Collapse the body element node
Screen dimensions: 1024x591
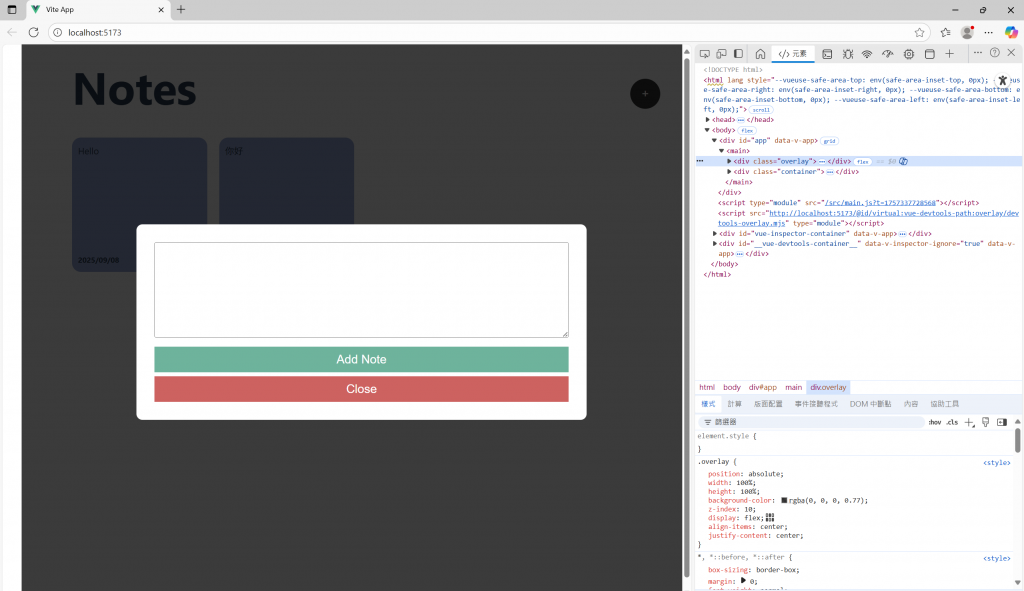pyautogui.click(x=707, y=130)
